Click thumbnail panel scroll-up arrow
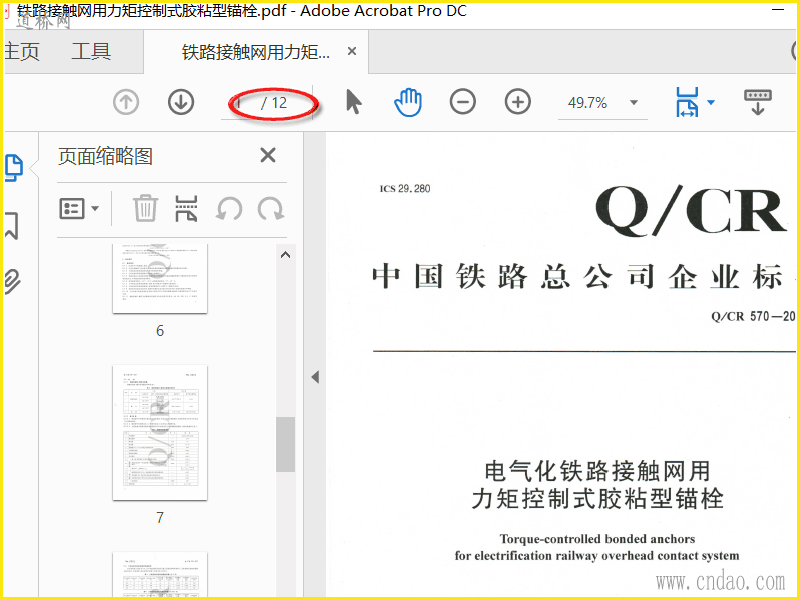This screenshot has width=800, height=600. click(286, 255)
